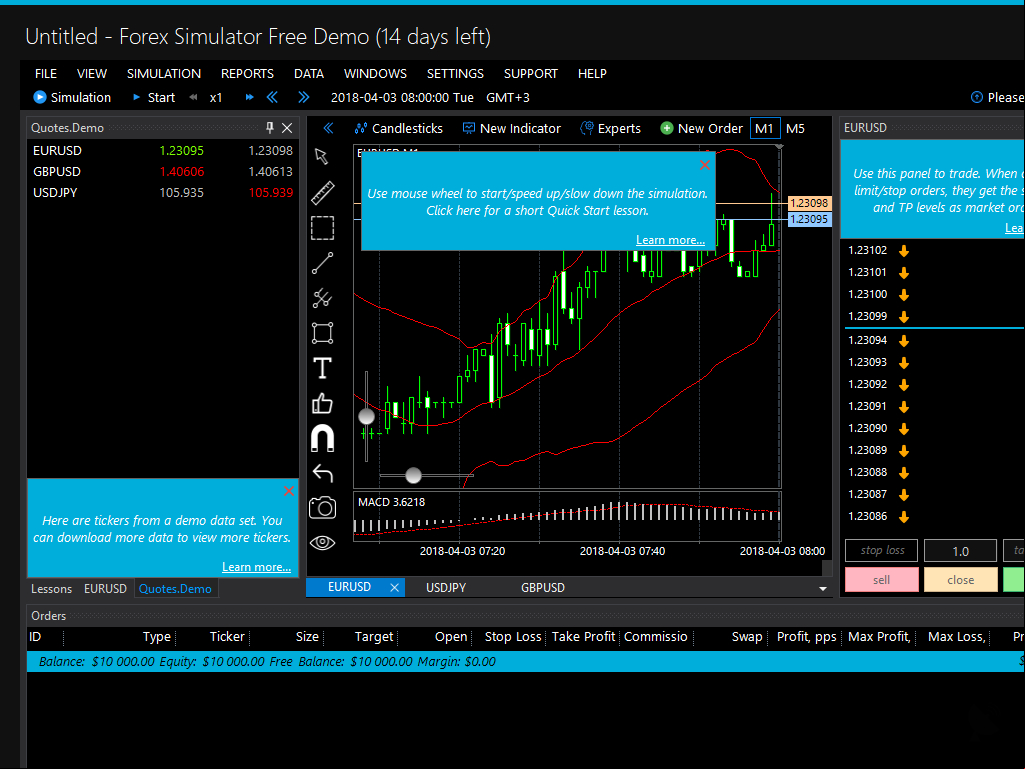Create a New Order

tap(701, 128)
